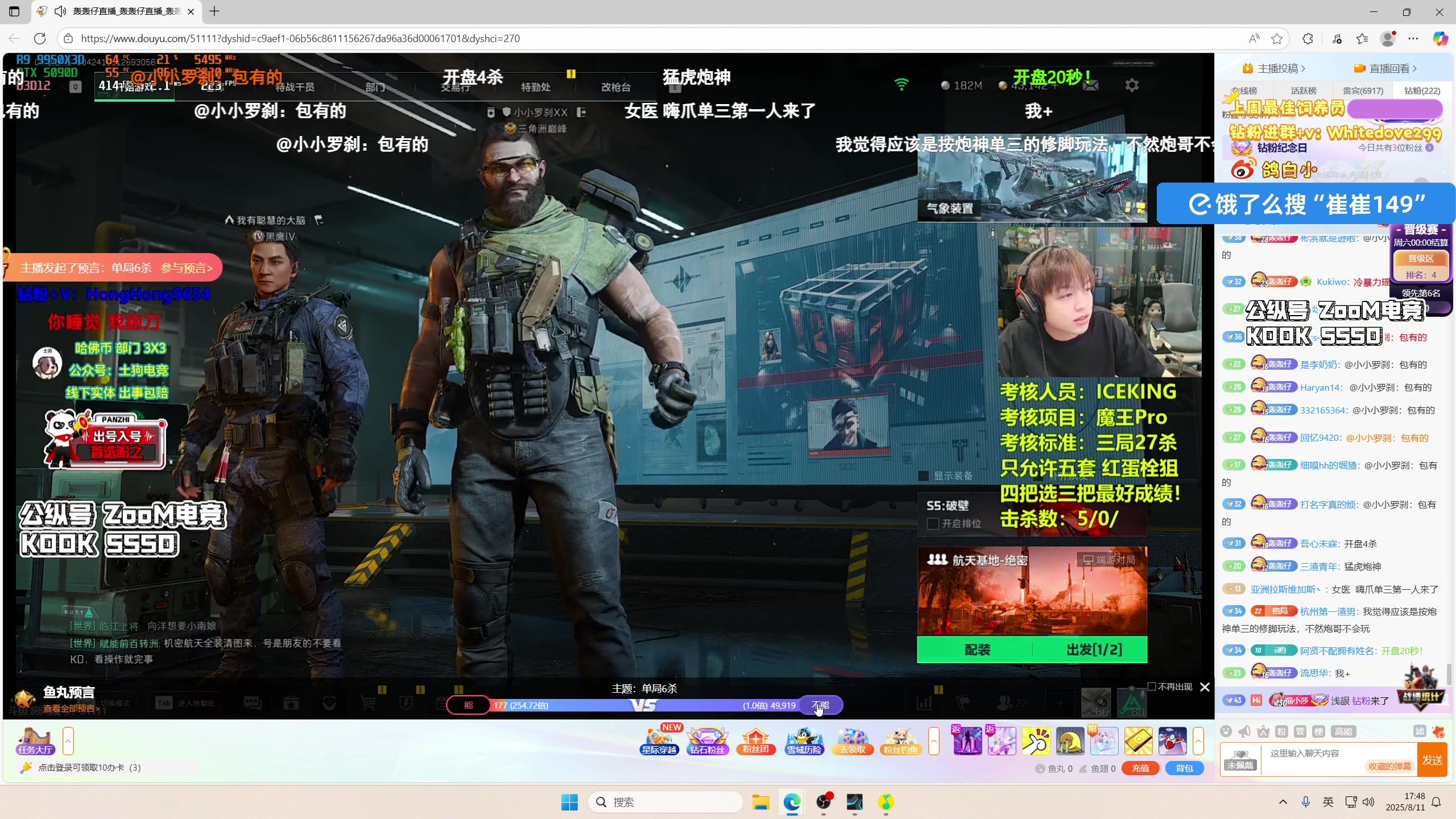This screenshot has width=1456, height=819.
Task: Click 查看全部预言 link
Action: [71, 709]
